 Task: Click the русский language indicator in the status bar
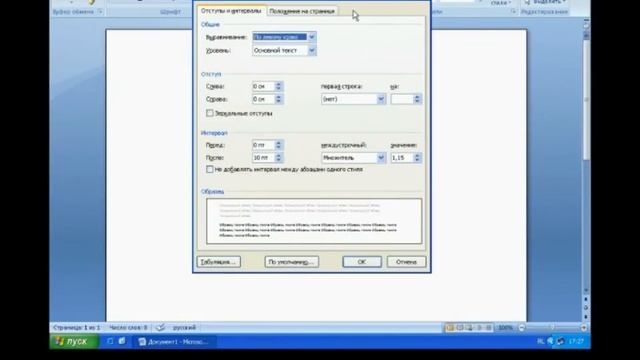coord(184,328)
